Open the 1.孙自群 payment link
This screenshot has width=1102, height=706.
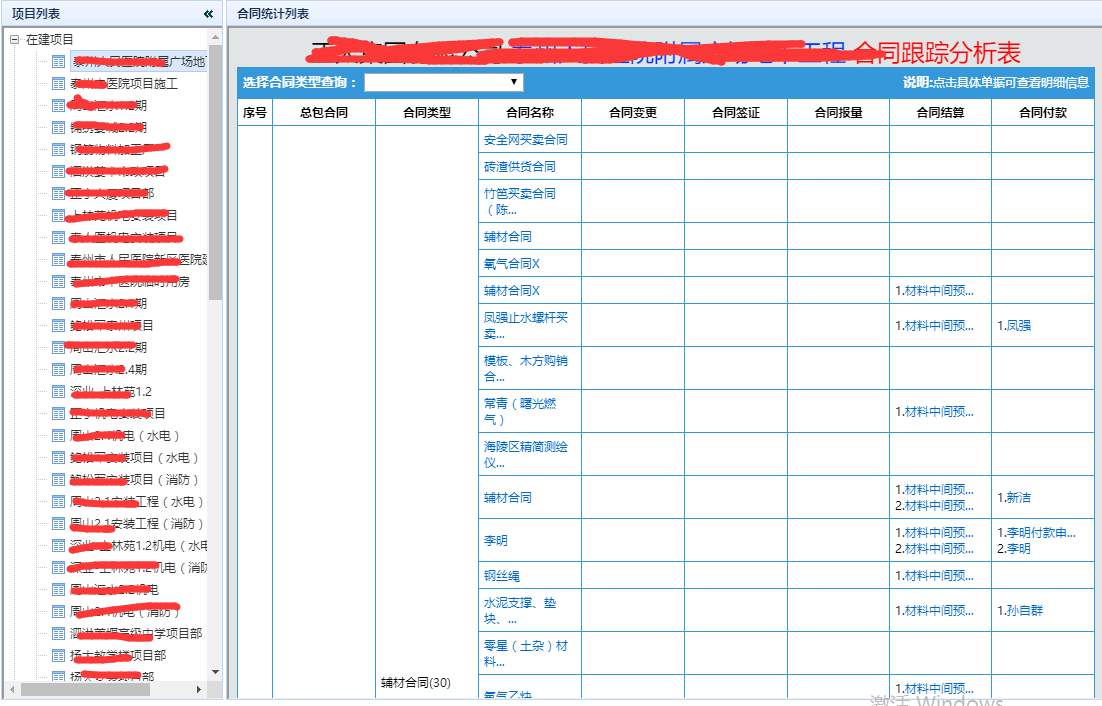pos(1020,610)
